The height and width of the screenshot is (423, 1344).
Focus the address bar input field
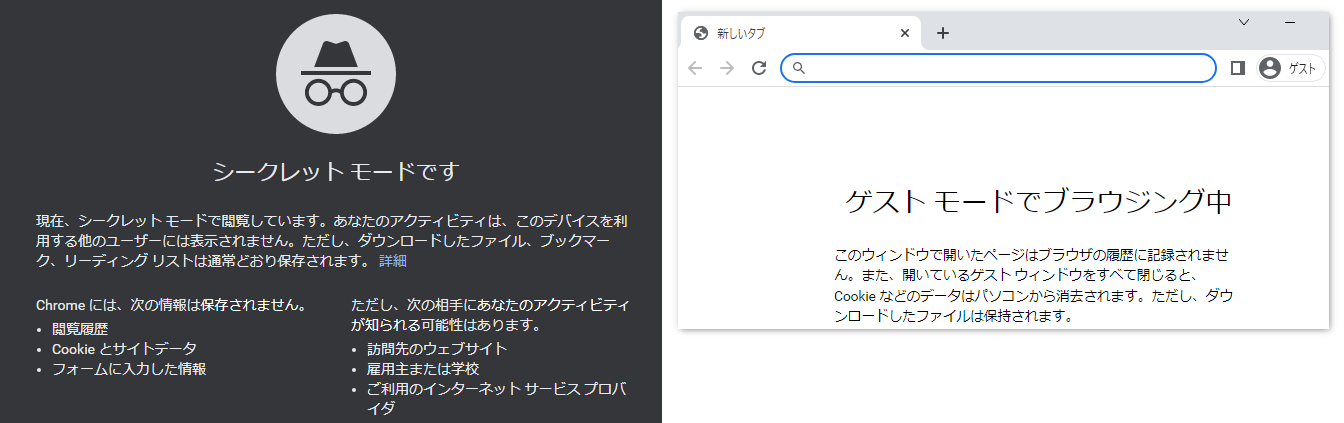[x=1000, y=68]
